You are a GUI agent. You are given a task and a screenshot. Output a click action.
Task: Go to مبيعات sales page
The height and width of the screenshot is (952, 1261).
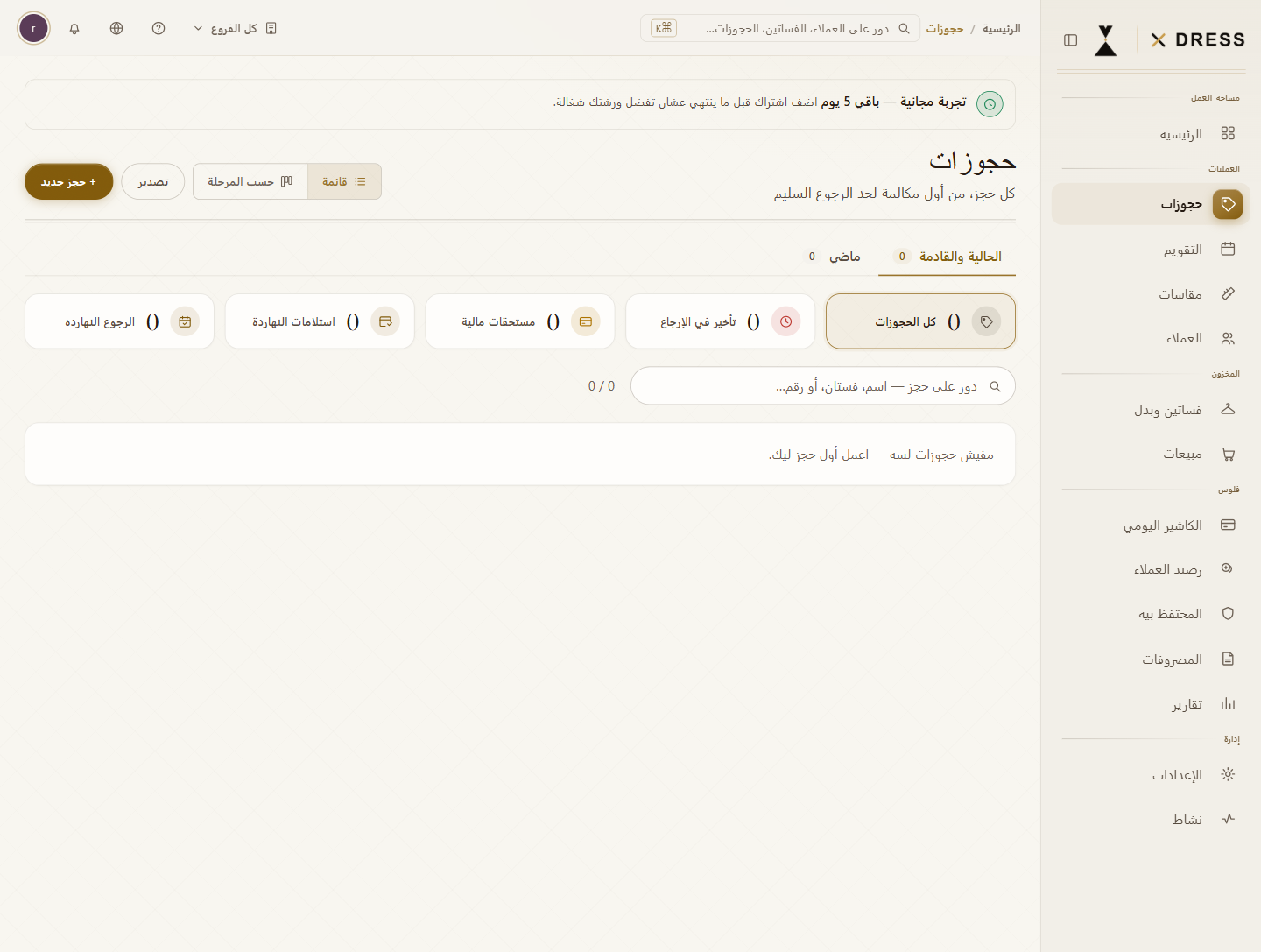coord(1151,454)
